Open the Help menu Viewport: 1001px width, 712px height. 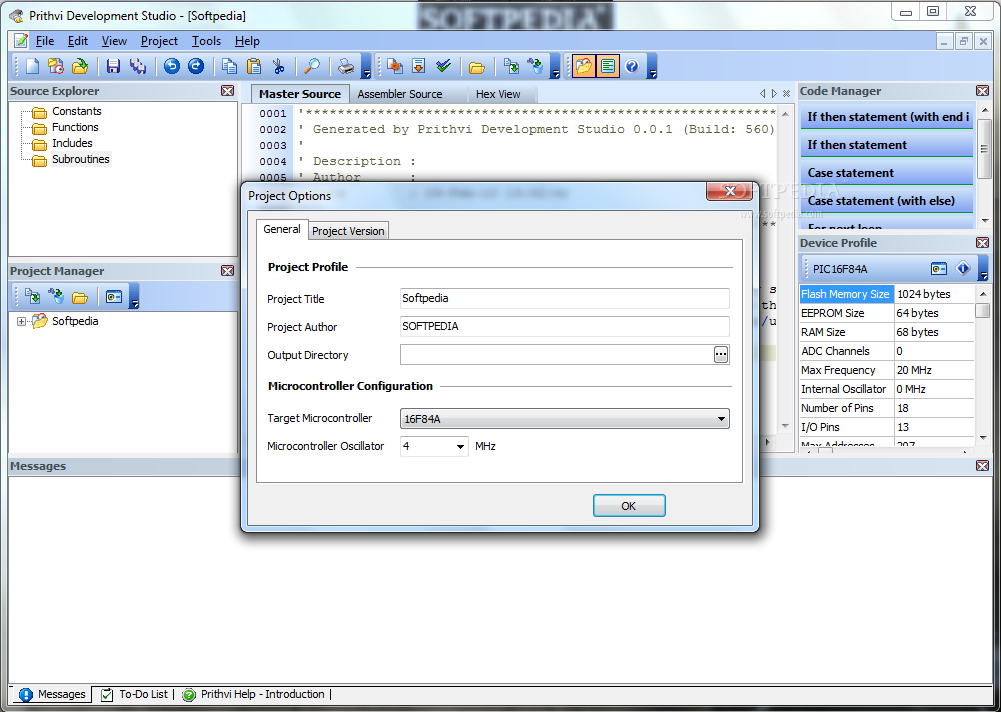[x=247, y=41]
